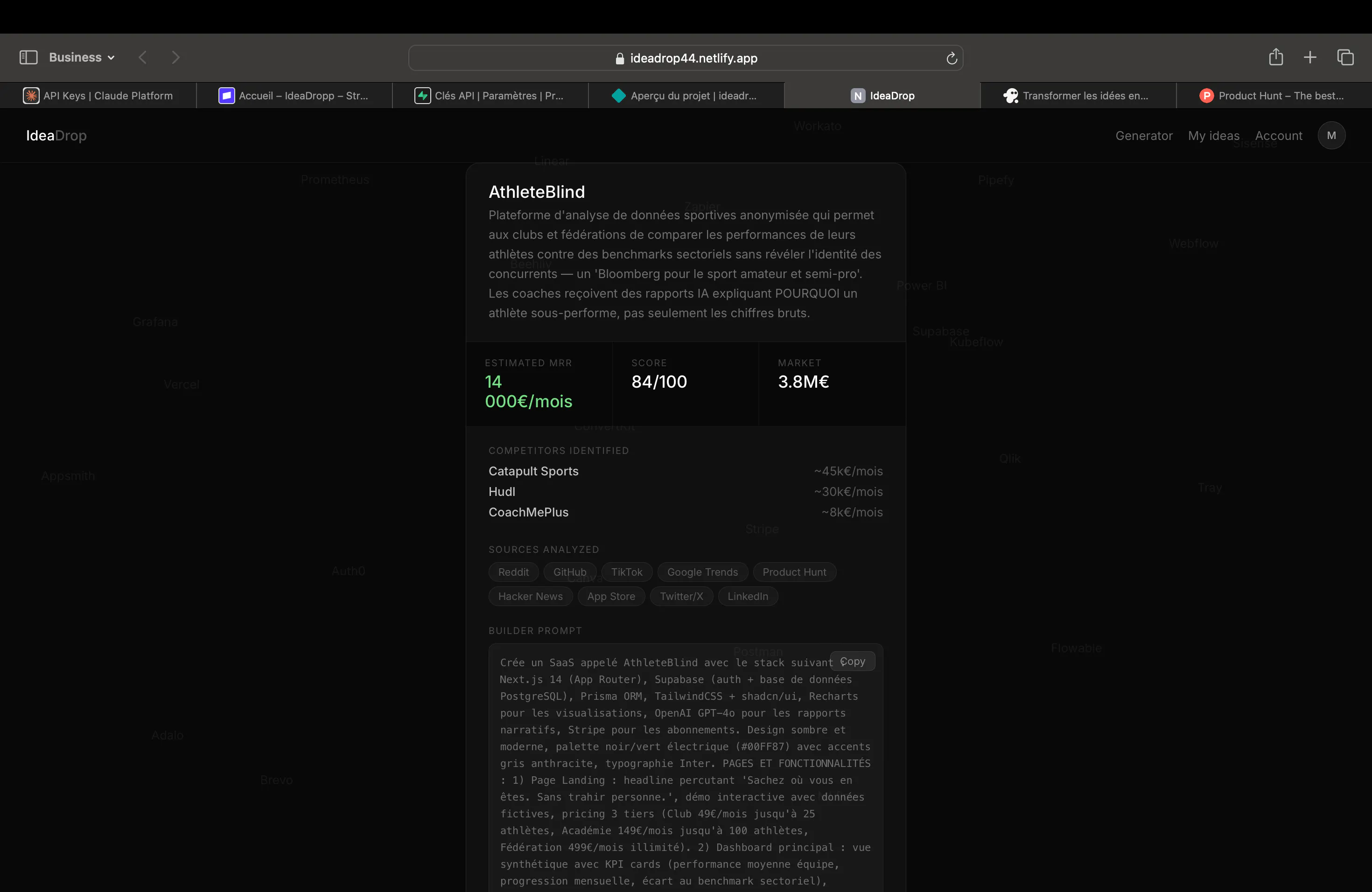Click the Product Hunt tab favicon

pyautogui.click(x=1206, y=96)
